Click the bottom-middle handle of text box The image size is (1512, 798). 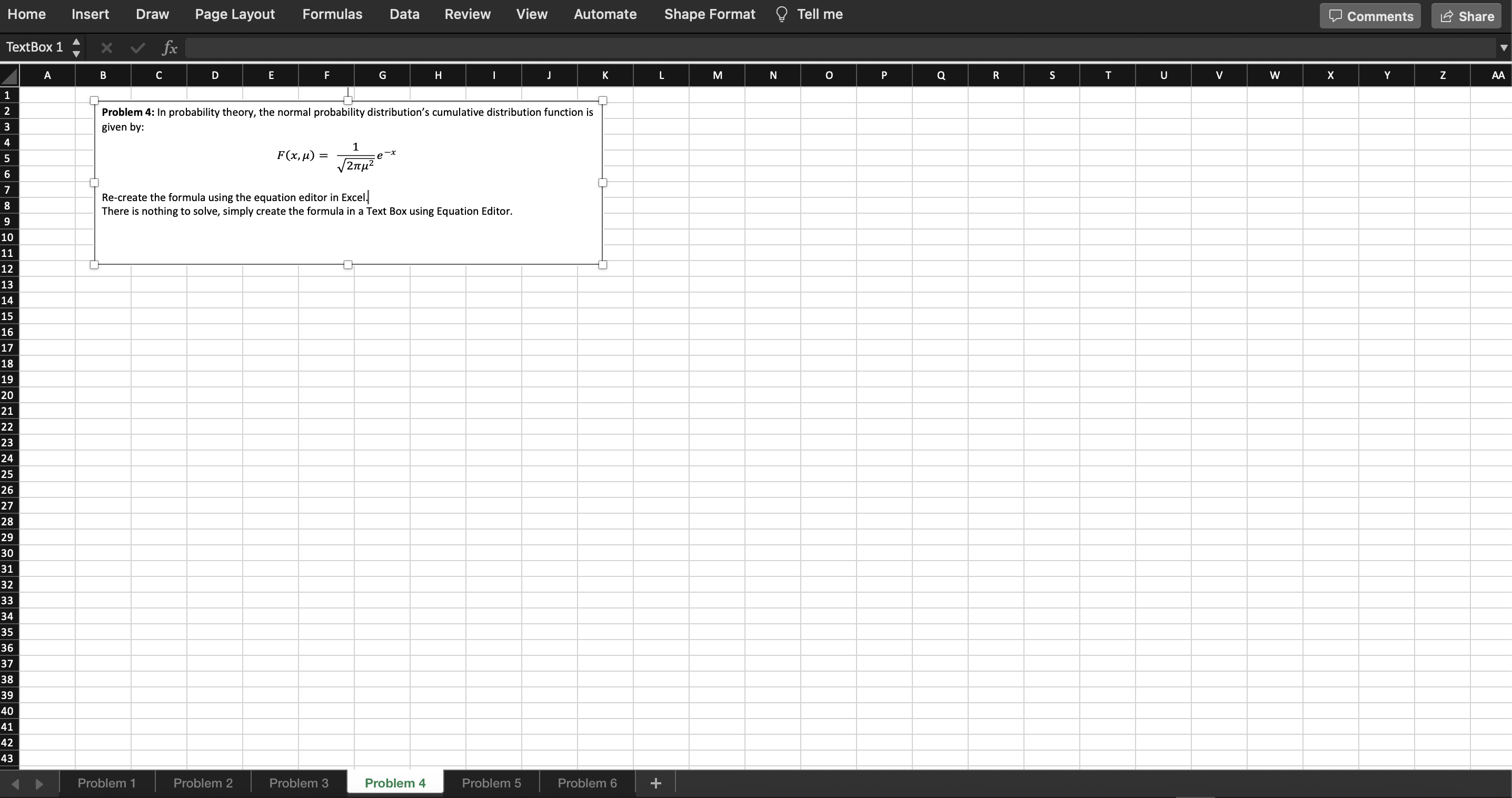[x=348, y=265]
